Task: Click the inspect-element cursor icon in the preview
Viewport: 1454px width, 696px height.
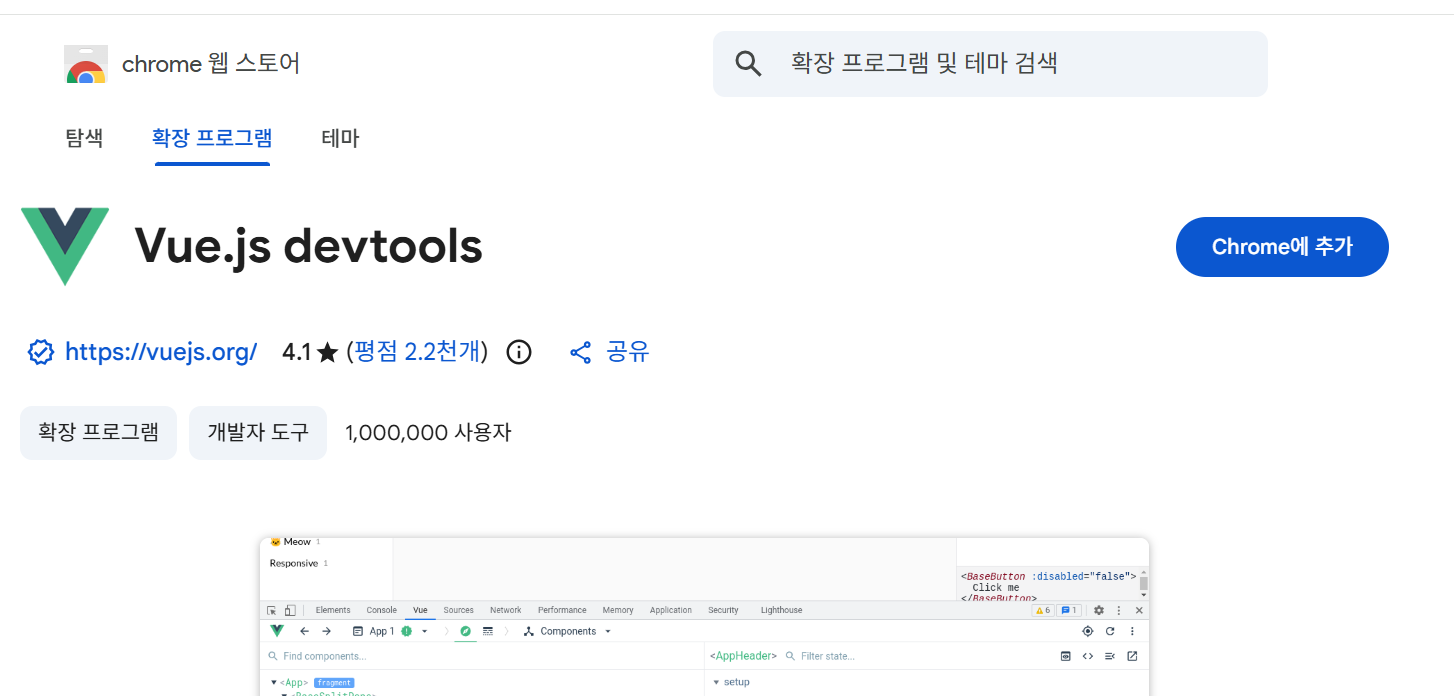Action: [x=271, y=610]
